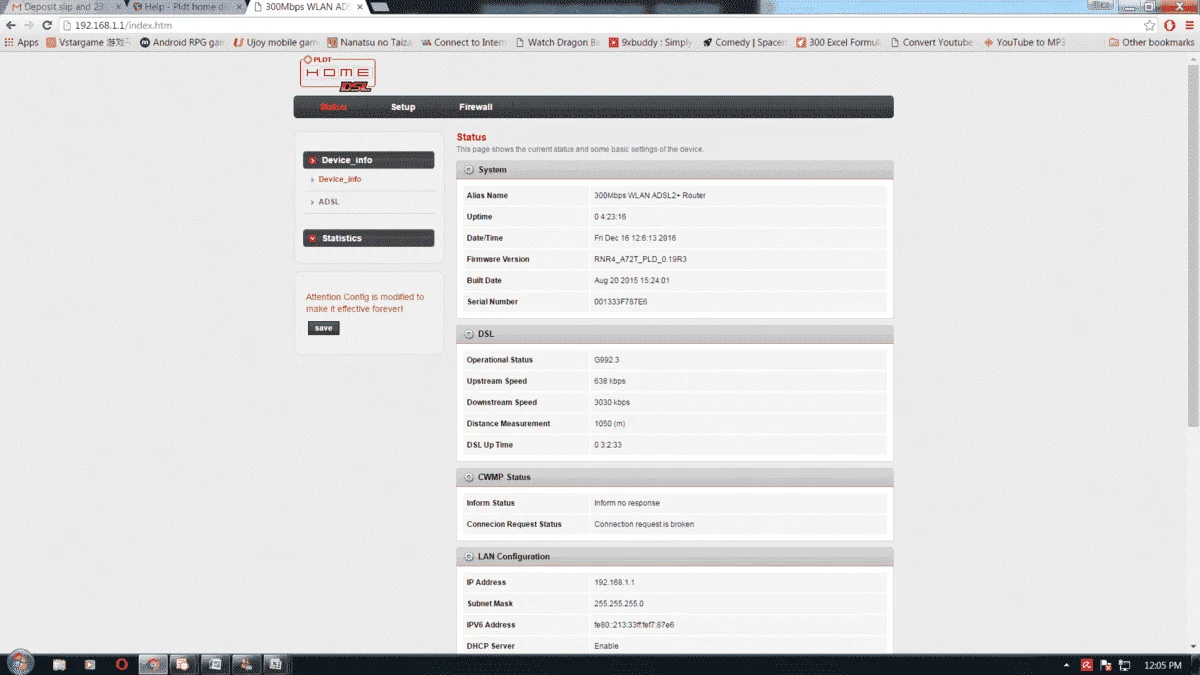The image size is (1200, 675).
Task: Click the Uptime 0 4:23:16 value
Action: coord(609,217)
